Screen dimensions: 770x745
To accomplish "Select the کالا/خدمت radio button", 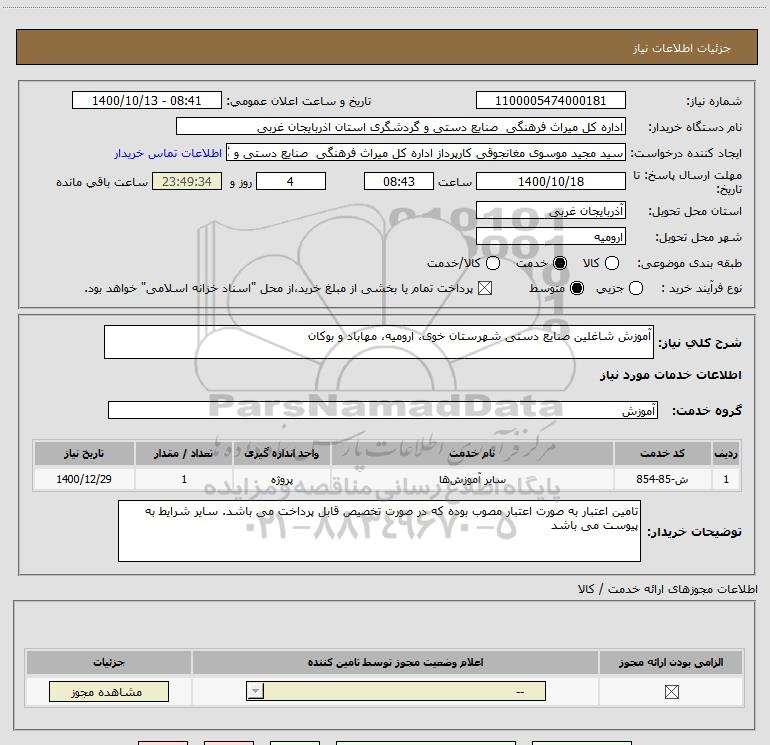I will click(493, 263).
